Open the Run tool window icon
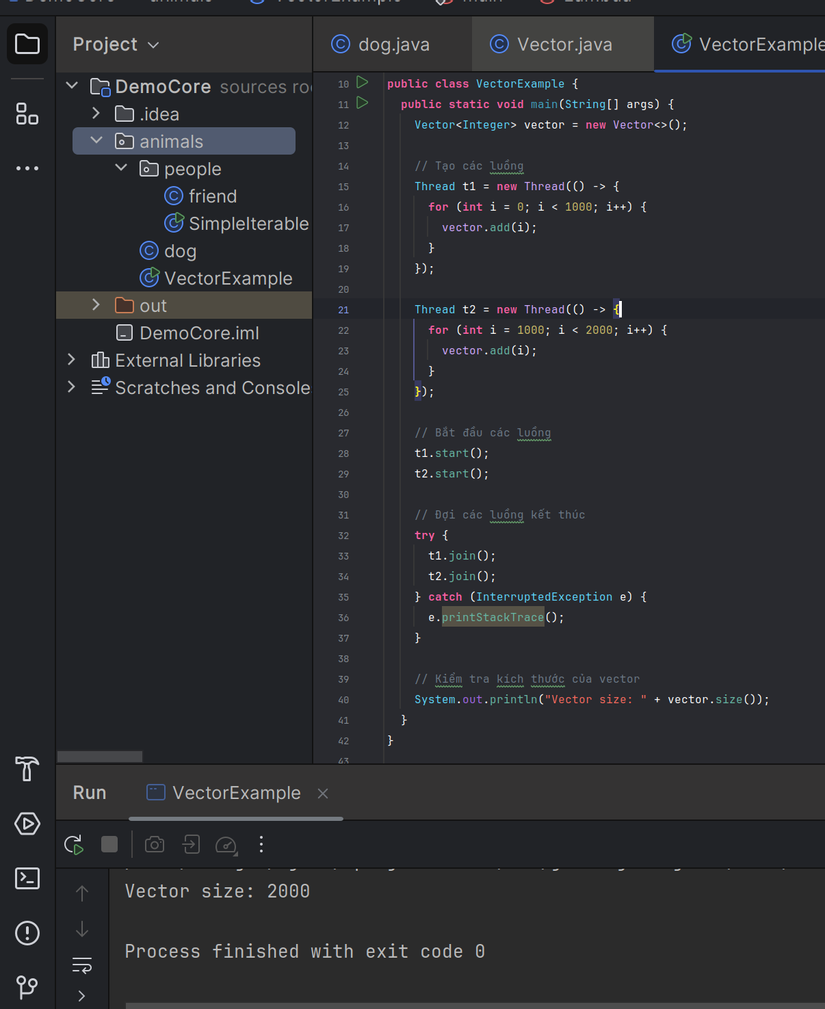Viewport: 825px width, 1009px height. tap(26, 823)
